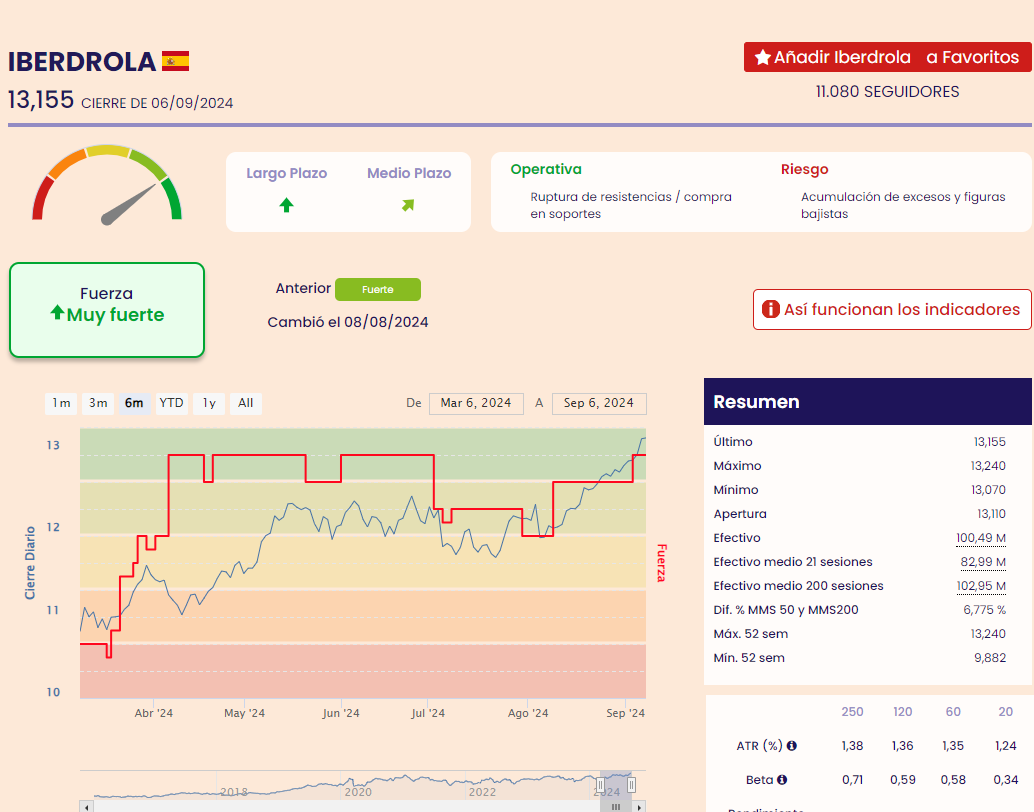Click the red info icon in the indicadores button

coord(770,309)
